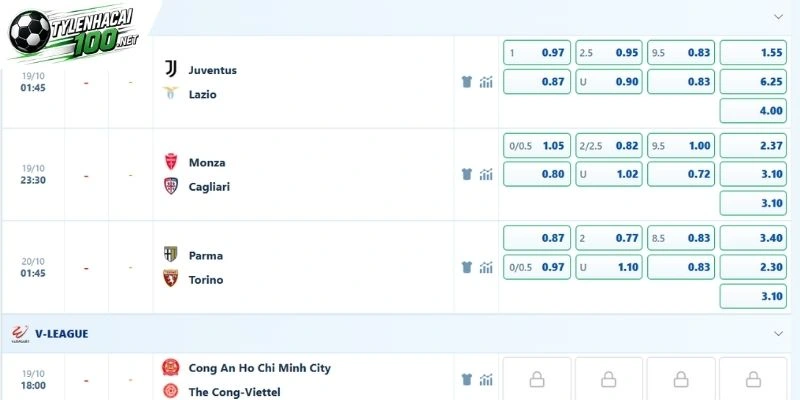800x400 pixels.
Task: Click the Tylenhacai100.net soccer ball logo
Action: (x=30, y=32)
